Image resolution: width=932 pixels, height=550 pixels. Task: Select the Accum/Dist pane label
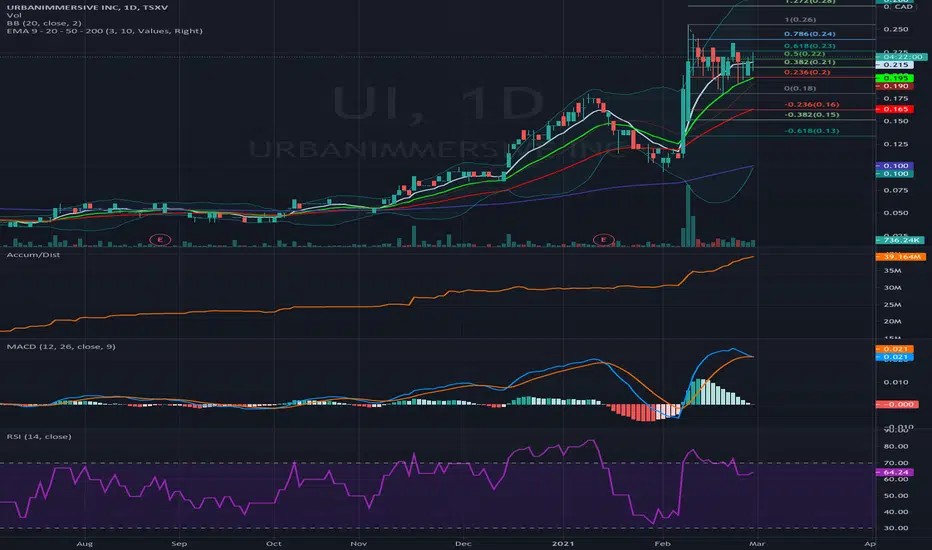pyautogui.click(x=33, y=254)
